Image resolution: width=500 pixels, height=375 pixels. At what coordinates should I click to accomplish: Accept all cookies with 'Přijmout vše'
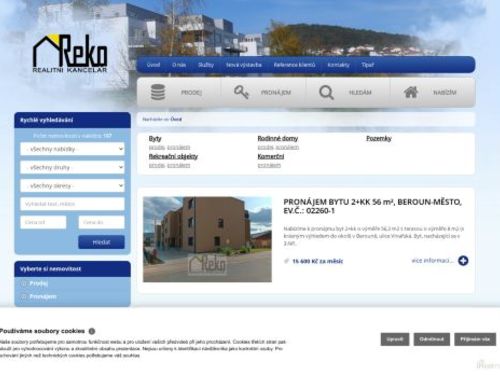point(475,339)
